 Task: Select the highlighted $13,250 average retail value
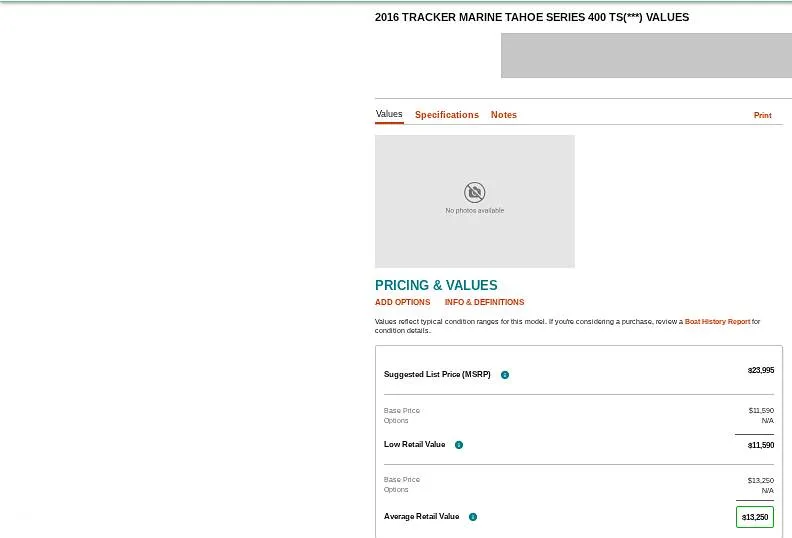(x=755, y=517)
